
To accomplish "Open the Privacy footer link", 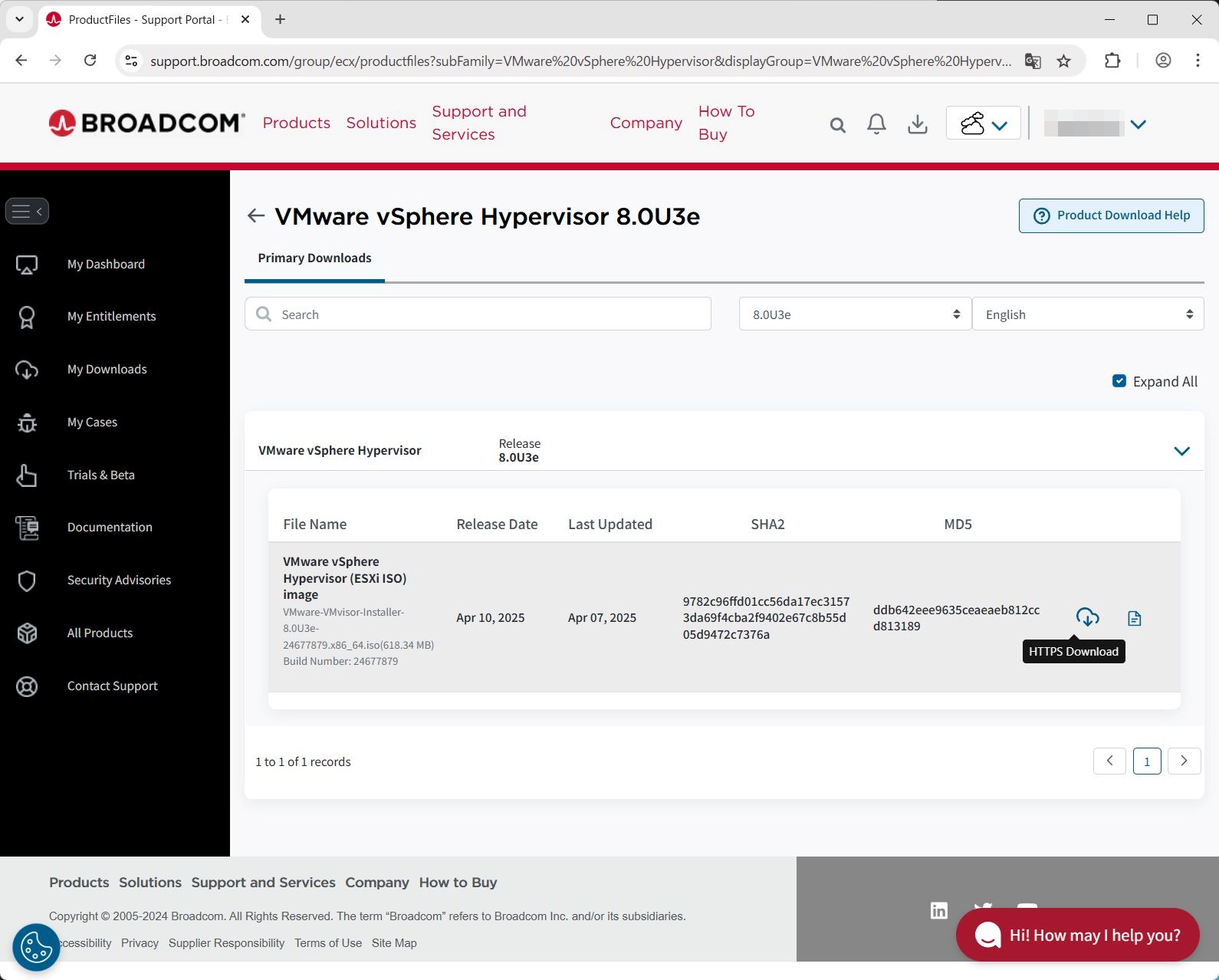I will pyautogui.click(x=140, y=943).
